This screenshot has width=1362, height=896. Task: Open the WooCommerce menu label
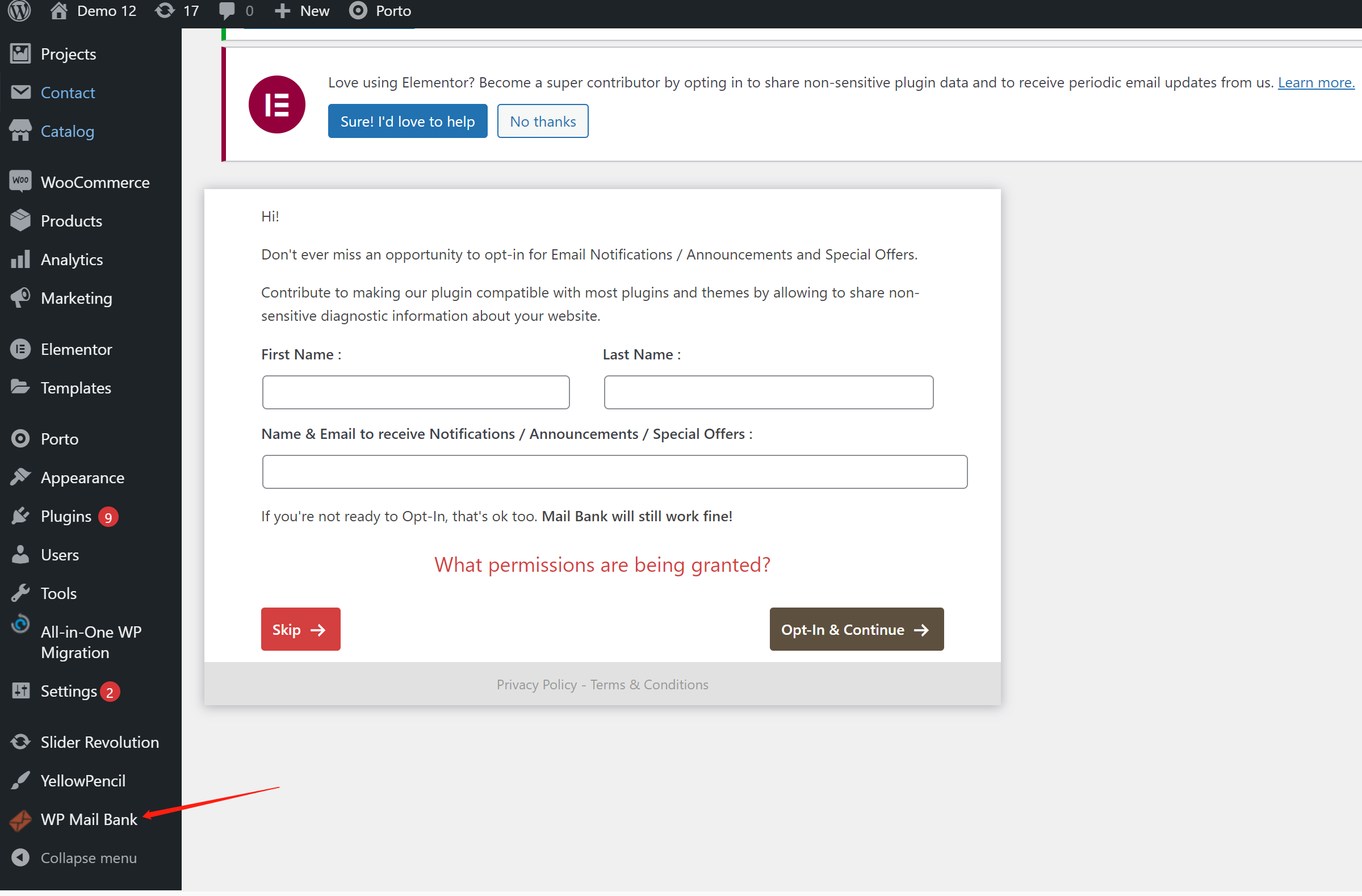coord(95,182)
